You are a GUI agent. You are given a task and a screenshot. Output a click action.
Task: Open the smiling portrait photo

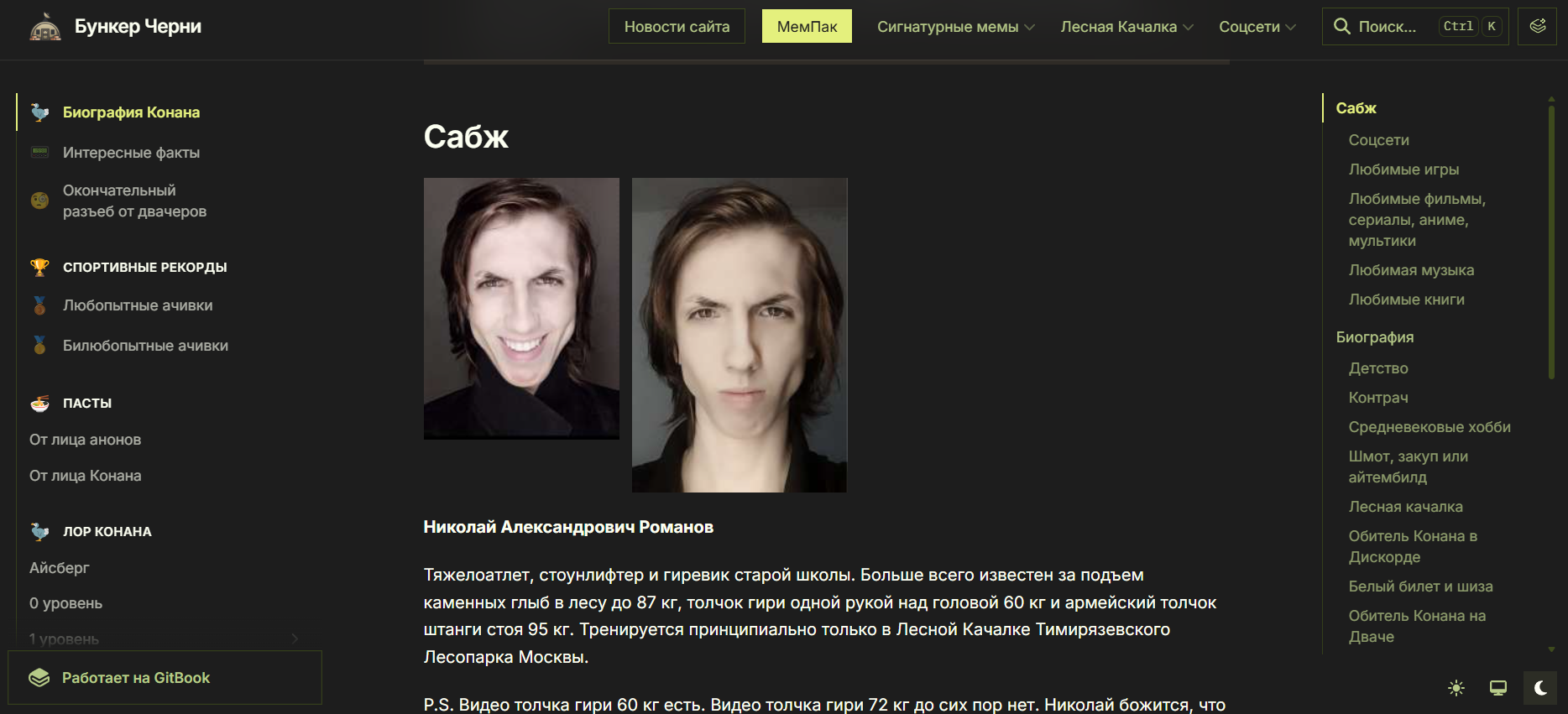point(521,308)
